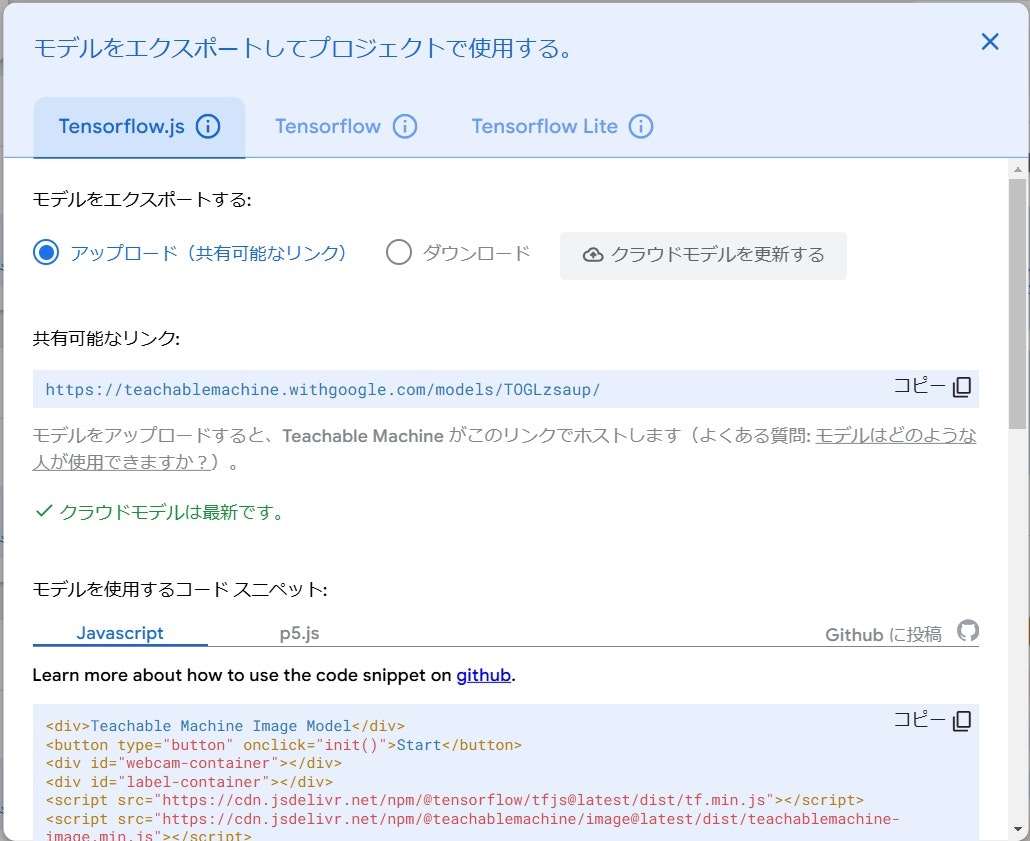Click the info icon next to Tensorflow.js

[208, 126]
